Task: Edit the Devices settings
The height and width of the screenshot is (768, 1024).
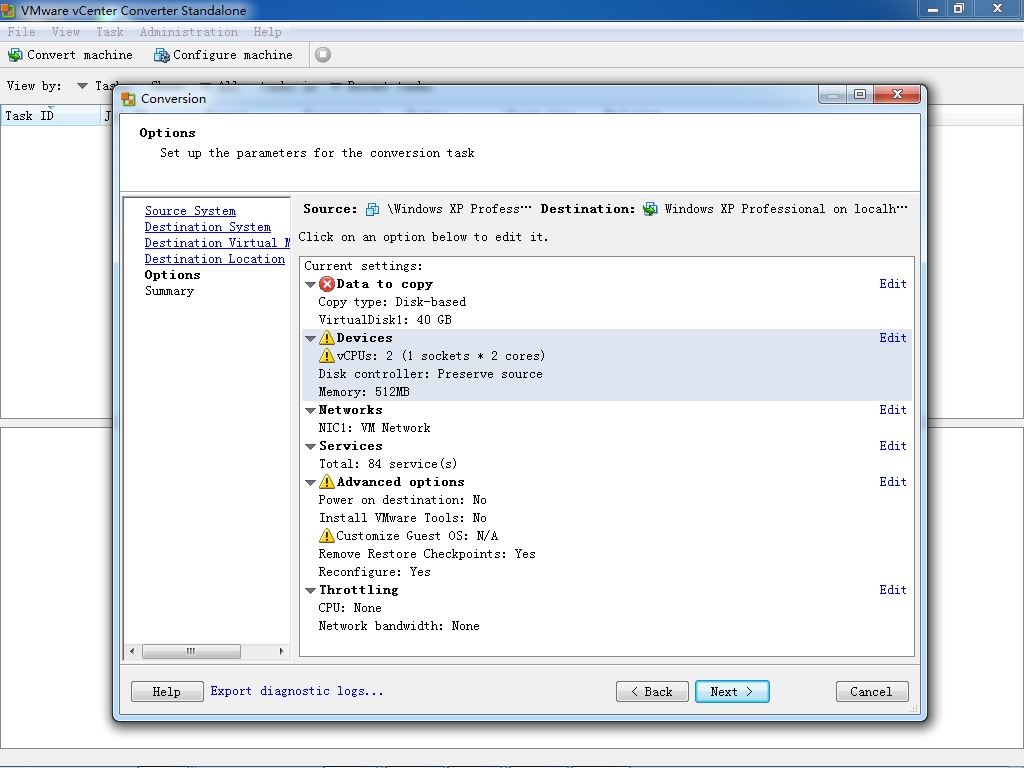Action: [x=893, y=338]
